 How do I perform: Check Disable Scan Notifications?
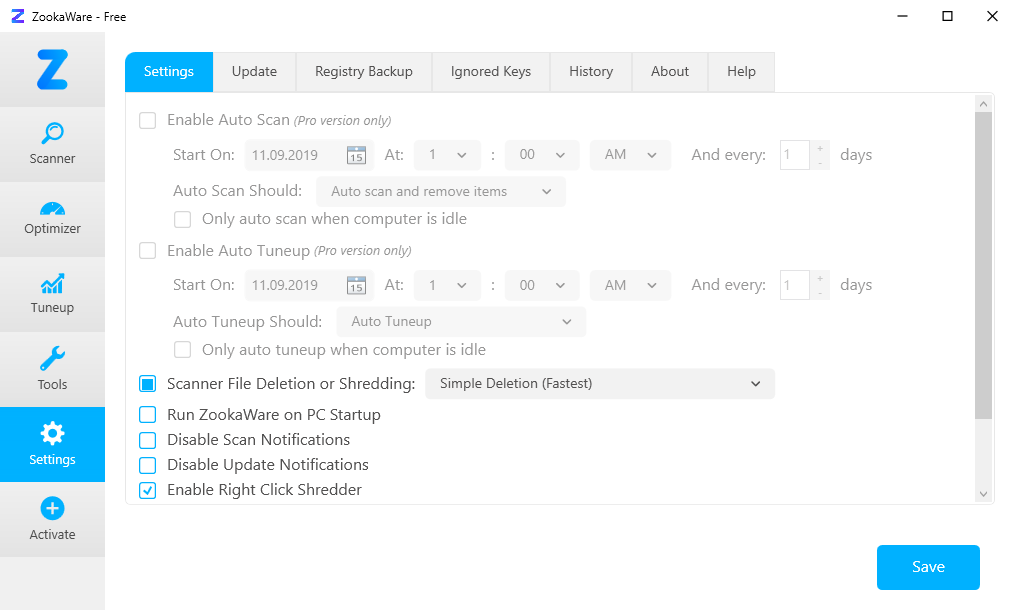[x=148, y=440]
